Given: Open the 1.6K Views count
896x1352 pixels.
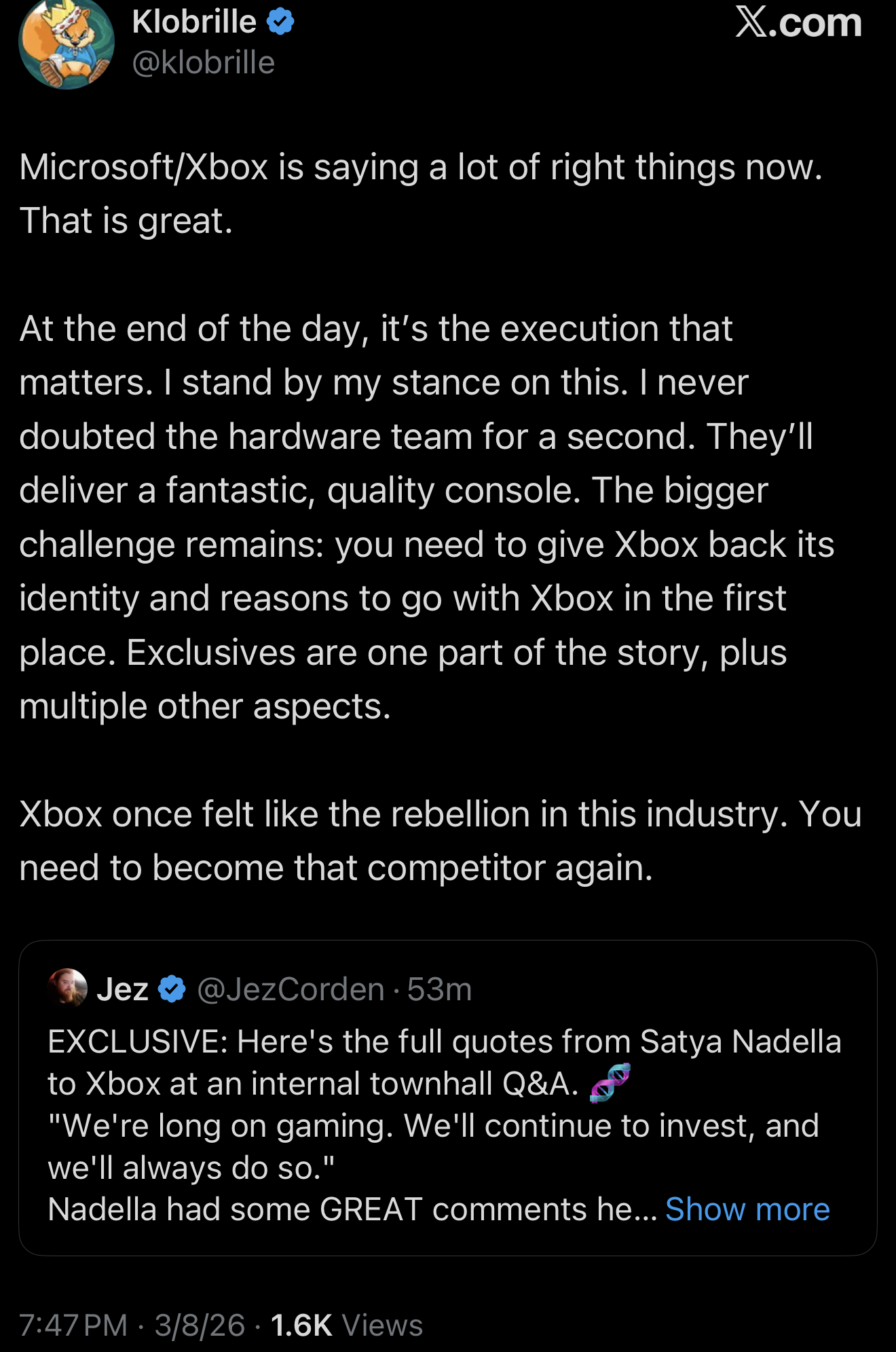Looking at the screenshot, I should click(x=346, y=1325).
